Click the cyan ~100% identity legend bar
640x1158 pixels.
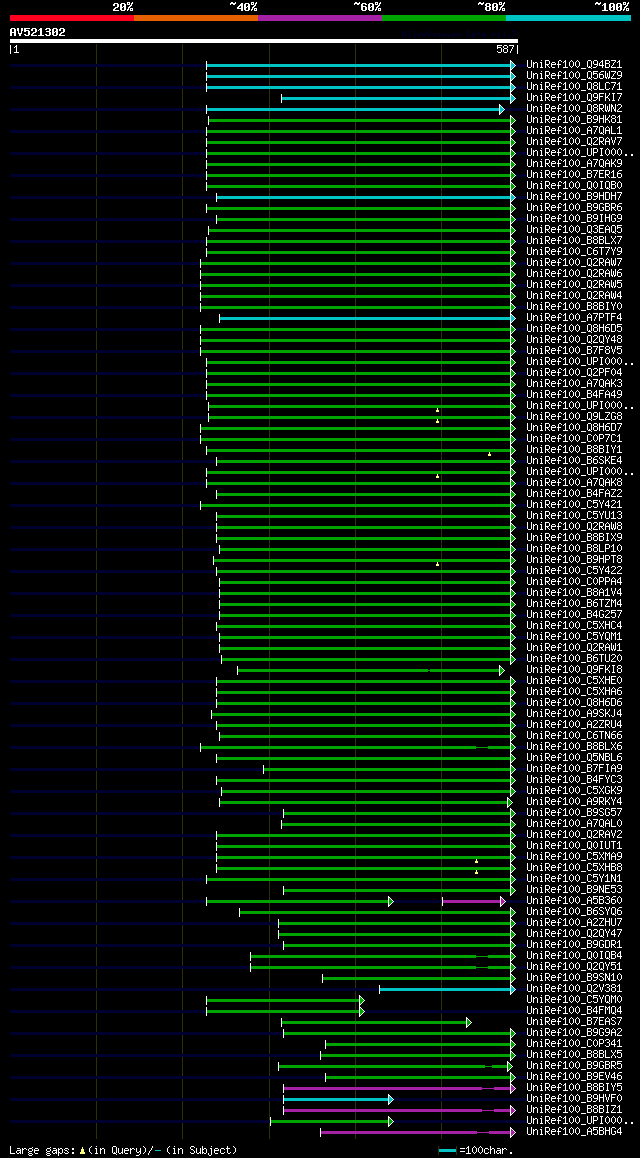click(568, 18)
